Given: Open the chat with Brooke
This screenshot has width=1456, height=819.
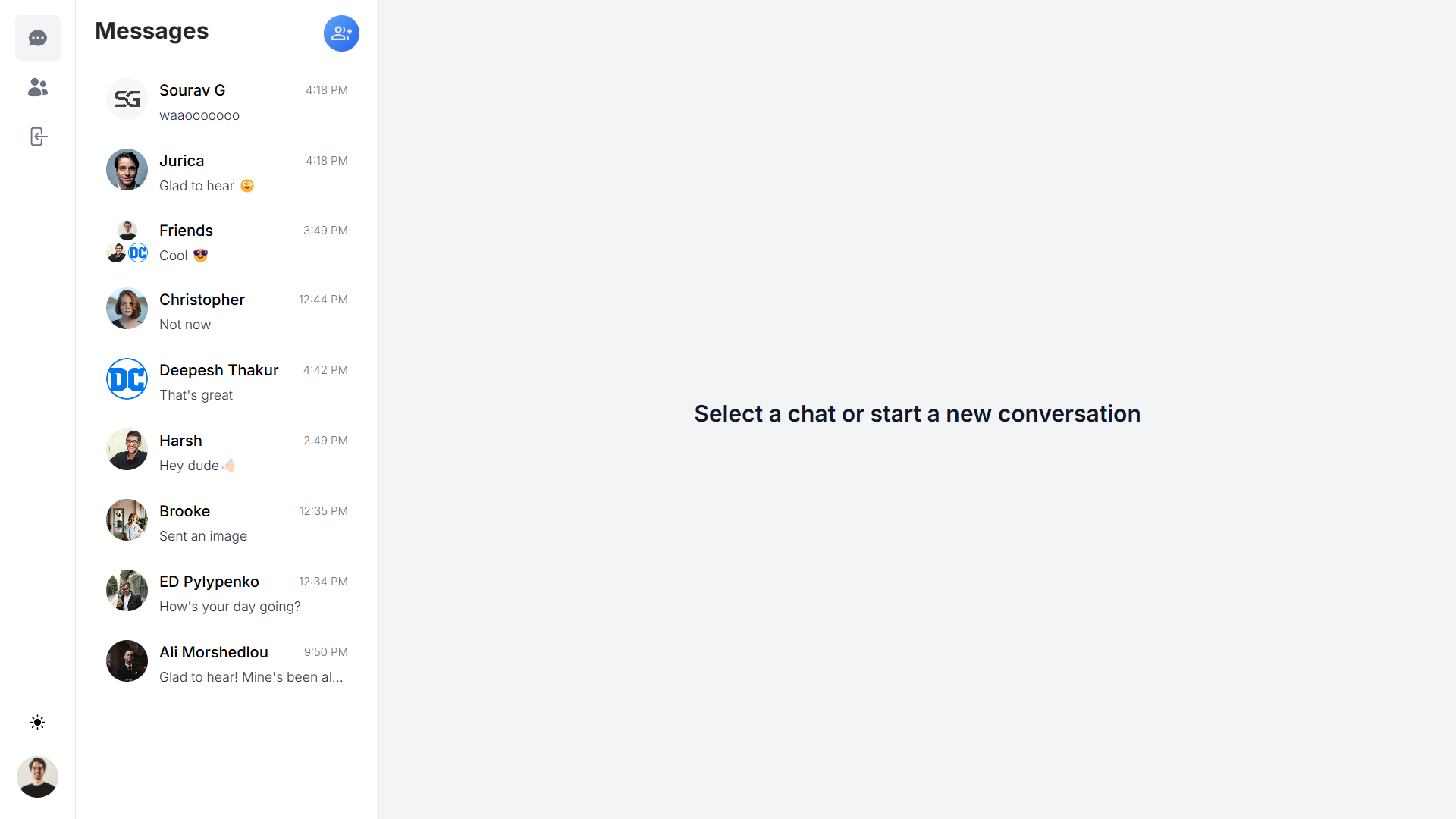Looking at the screenshot, I should coord(227,520).
